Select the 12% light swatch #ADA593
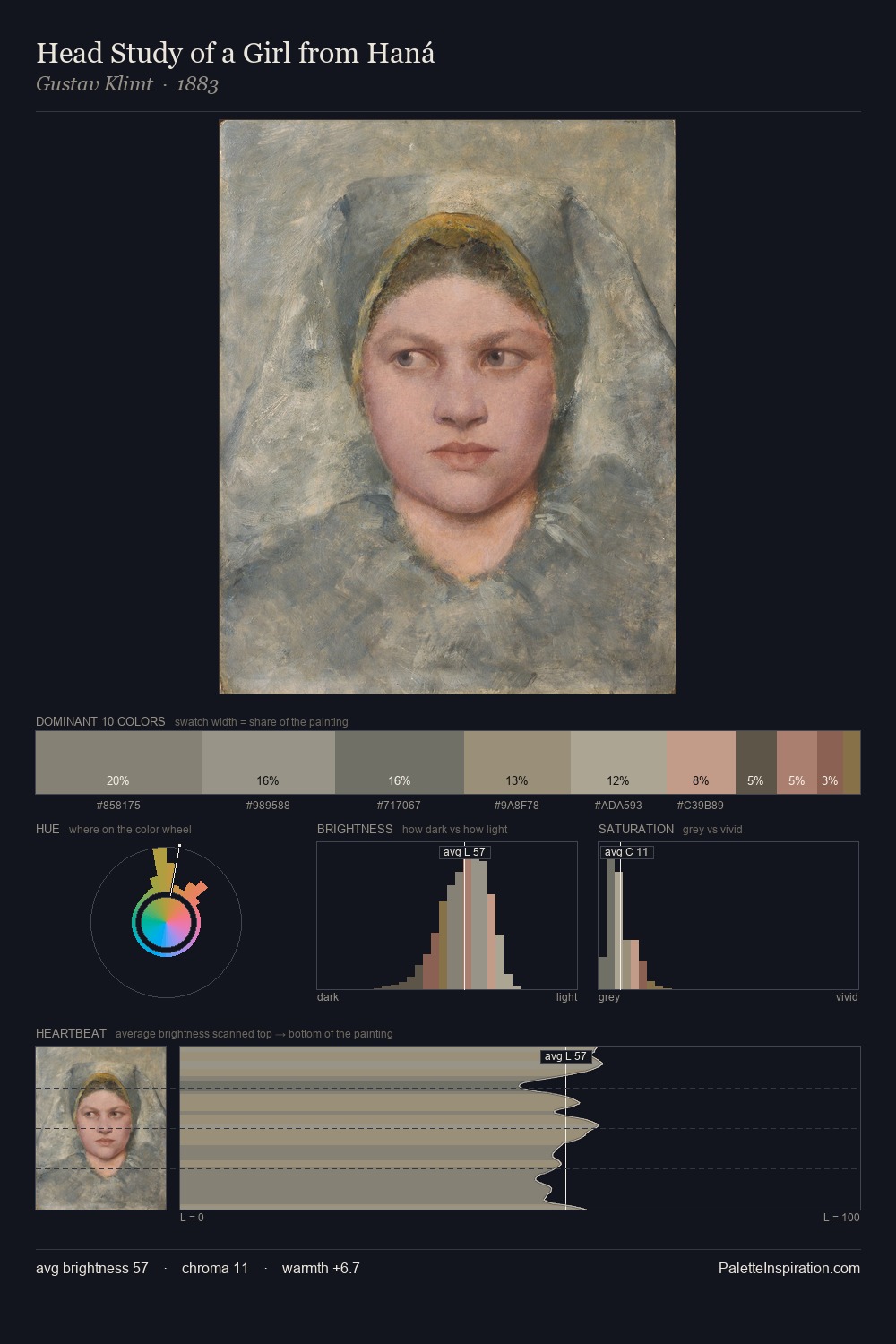 coord(618,762)
